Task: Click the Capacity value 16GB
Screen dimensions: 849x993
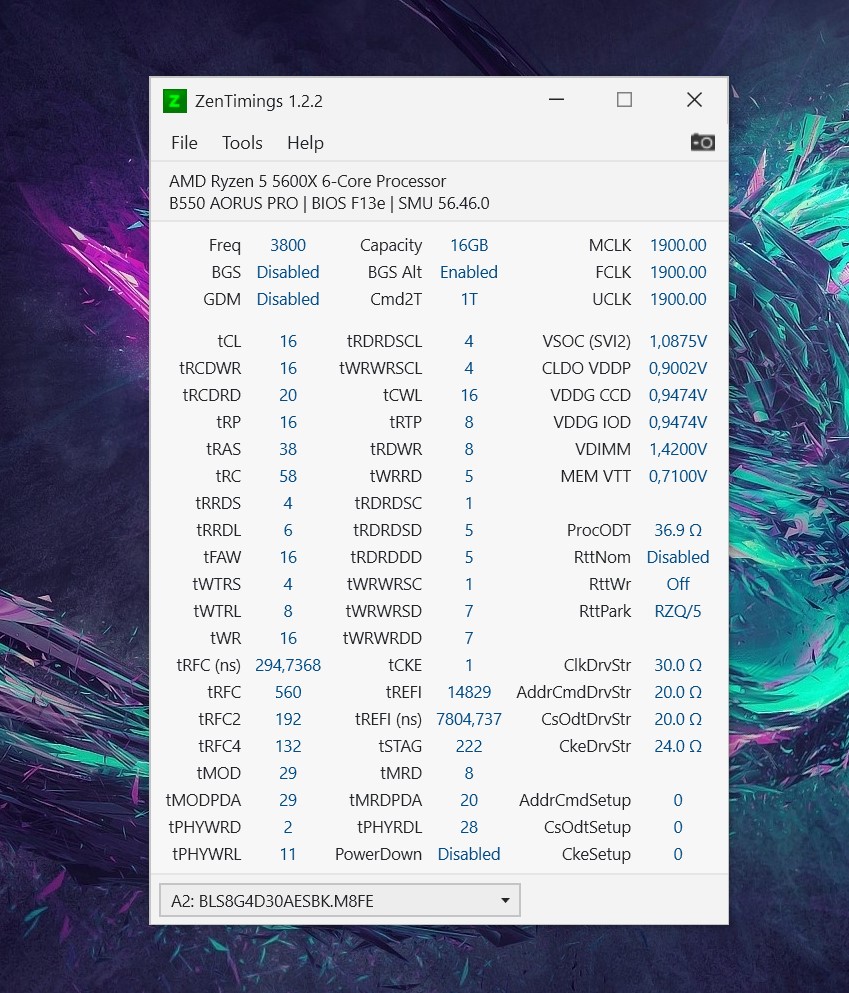Action: (x=469, y=245)
